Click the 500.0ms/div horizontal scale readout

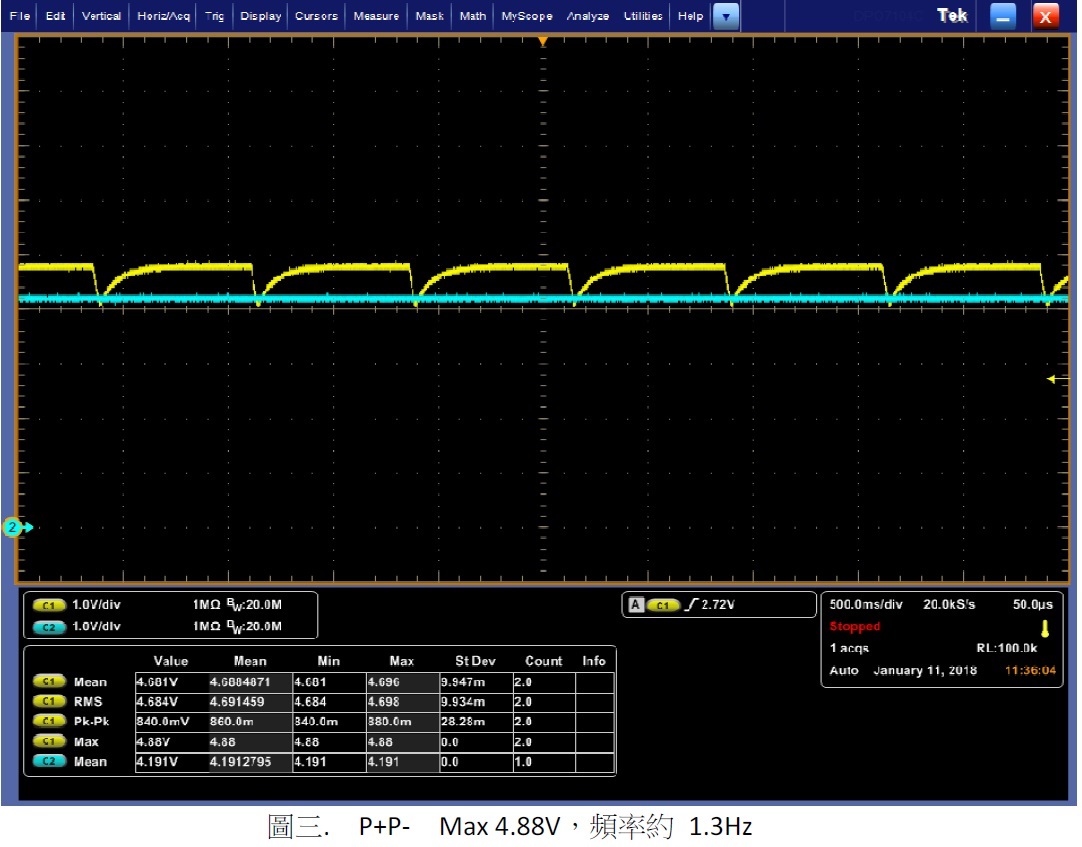pyautogui.click(x=868, y=605)
